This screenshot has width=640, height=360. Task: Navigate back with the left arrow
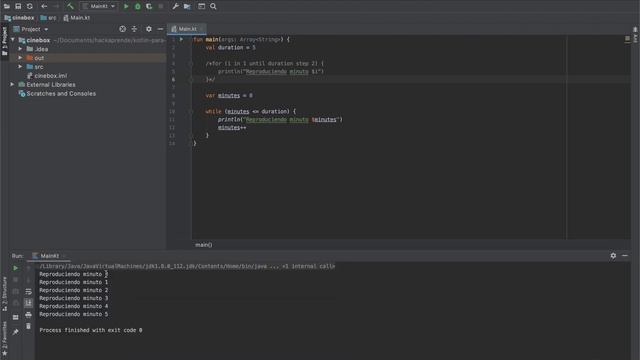pyautogui.click(x=44, y=6)
